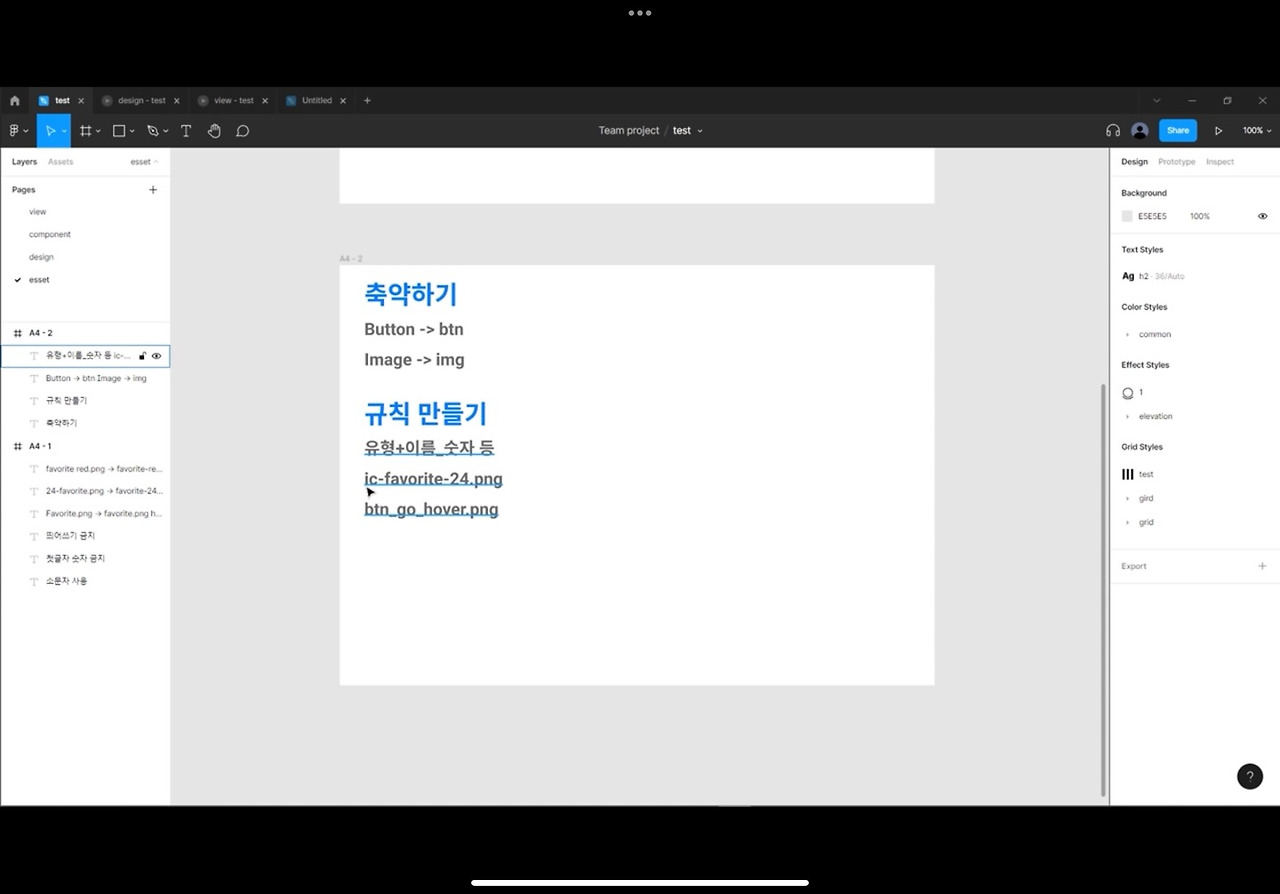1280x894 pixels.
Task: Expand the common color styles group
Action: point(1128,334)
